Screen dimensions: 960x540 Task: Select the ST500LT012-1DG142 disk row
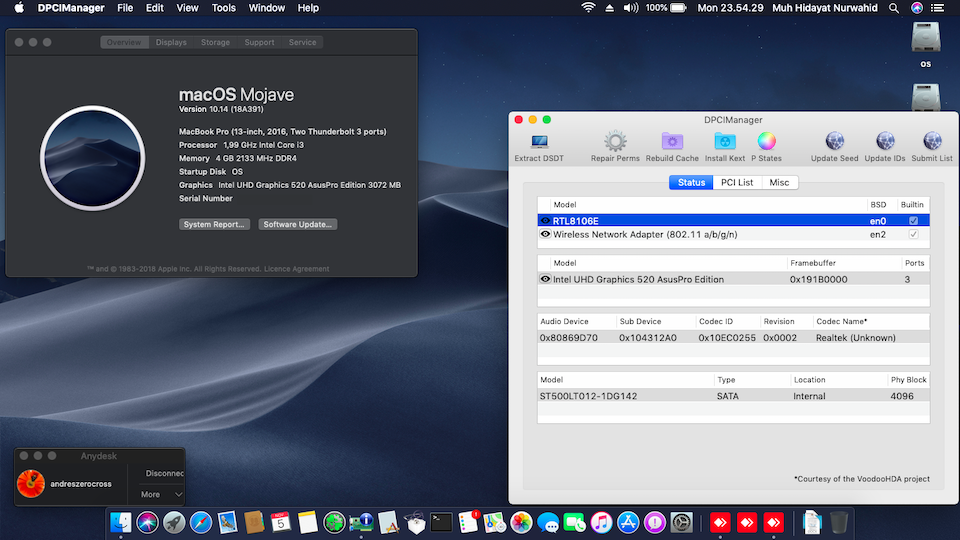pyautogui.click(x=733, y=396)
